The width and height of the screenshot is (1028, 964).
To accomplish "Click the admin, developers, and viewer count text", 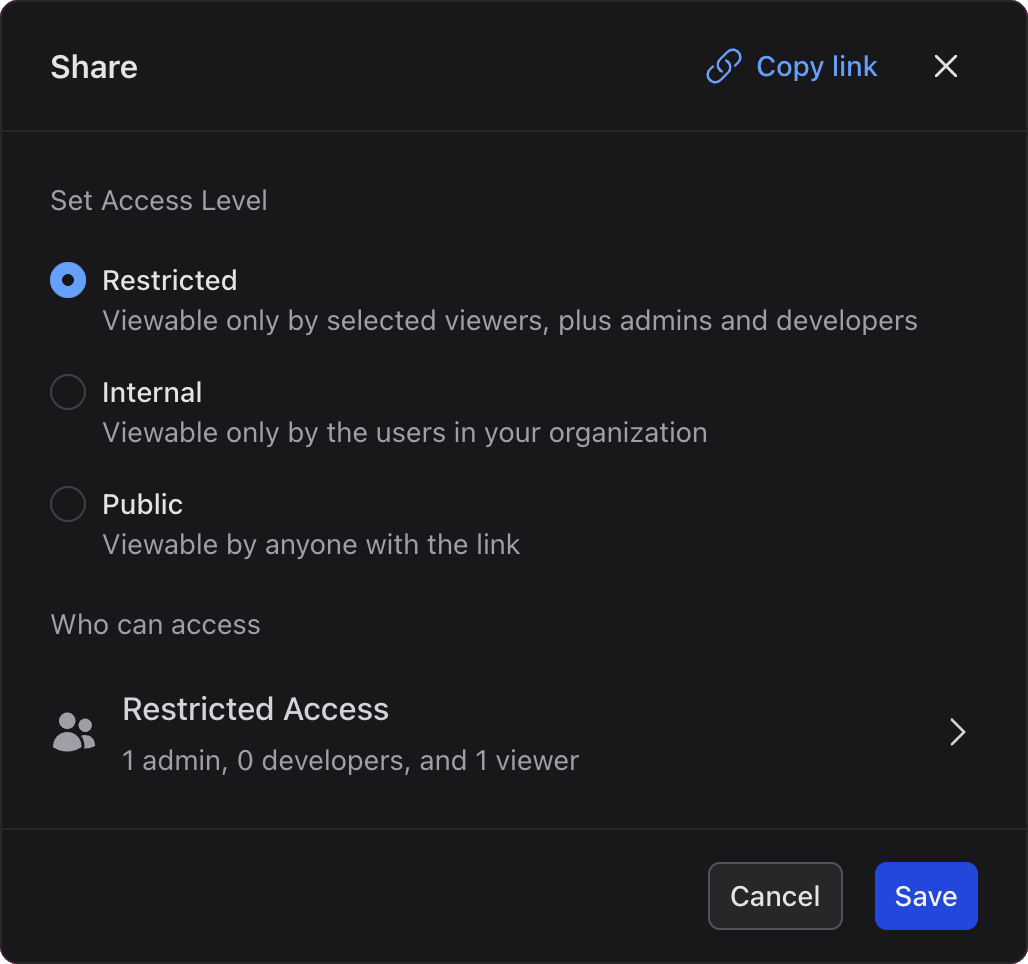I will tap(350, 761).
